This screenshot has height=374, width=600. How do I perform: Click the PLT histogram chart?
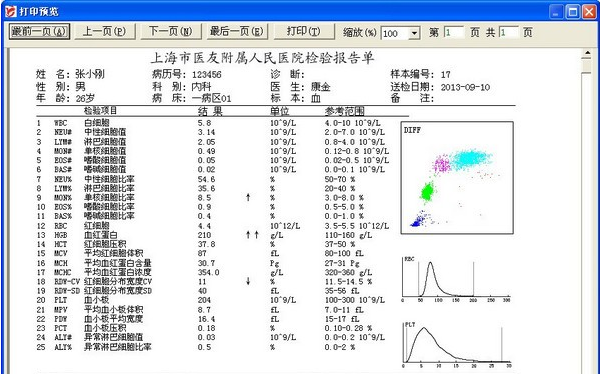tap(457, 345)
